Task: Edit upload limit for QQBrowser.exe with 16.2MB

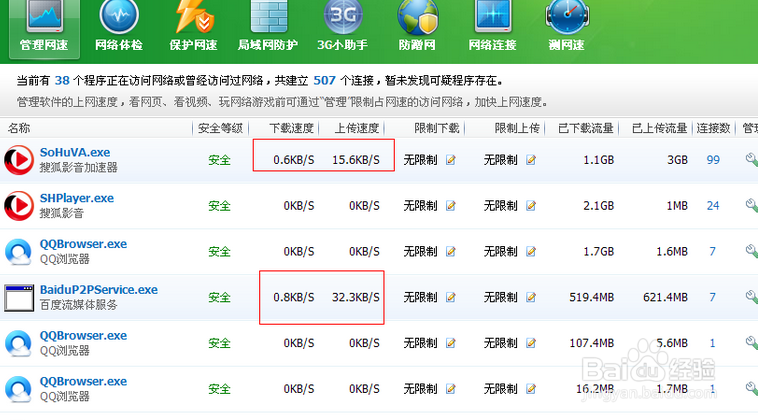Action: tap(531, 389)
